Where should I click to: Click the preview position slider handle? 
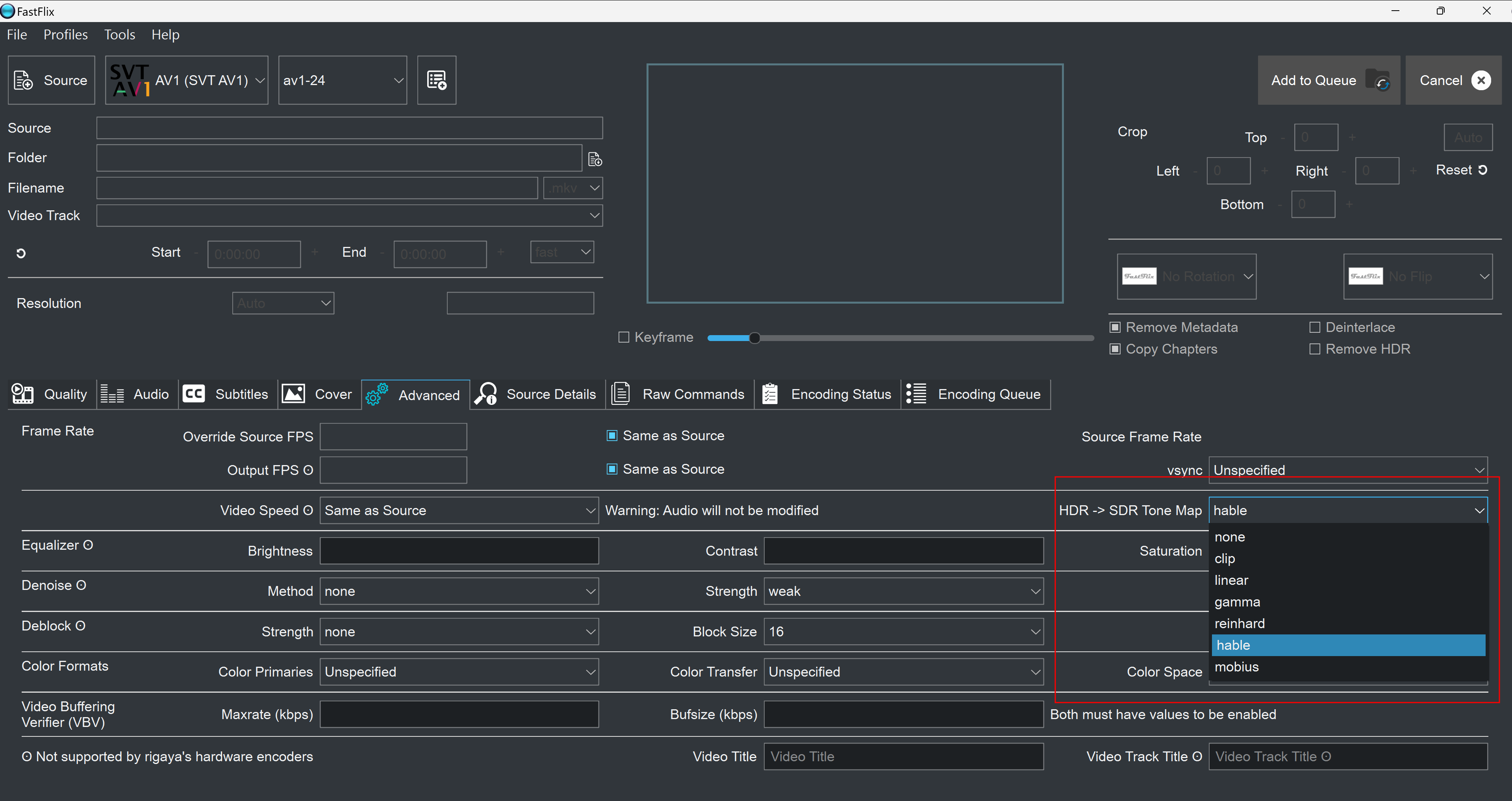tap(755, 337)
